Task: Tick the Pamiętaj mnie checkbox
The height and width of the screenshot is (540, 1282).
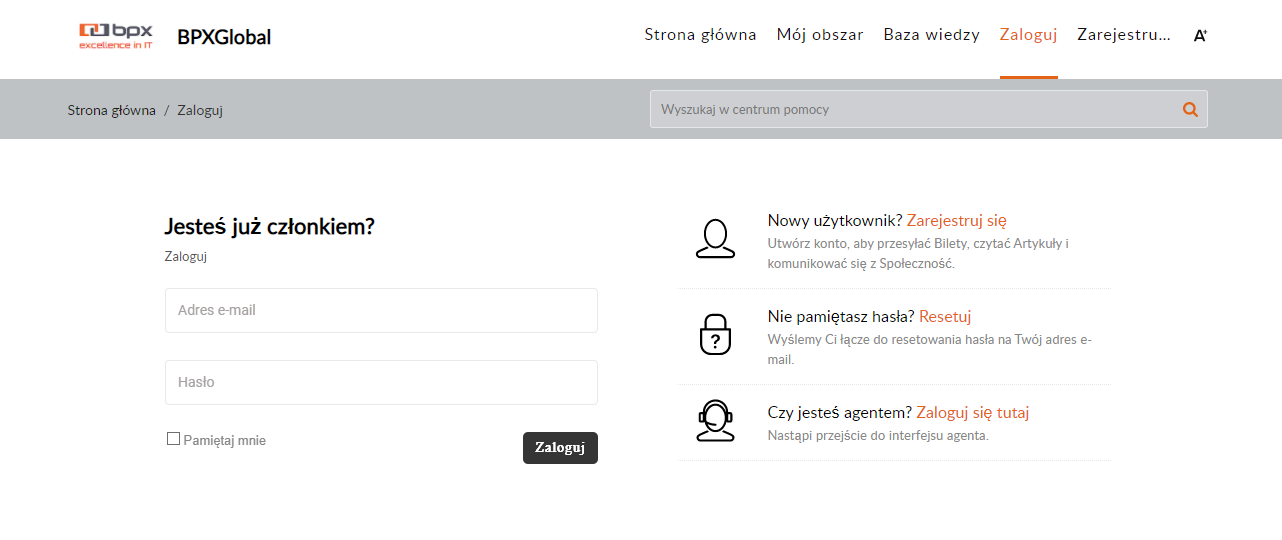Action: pyautogui.click(x=173, y=439)
